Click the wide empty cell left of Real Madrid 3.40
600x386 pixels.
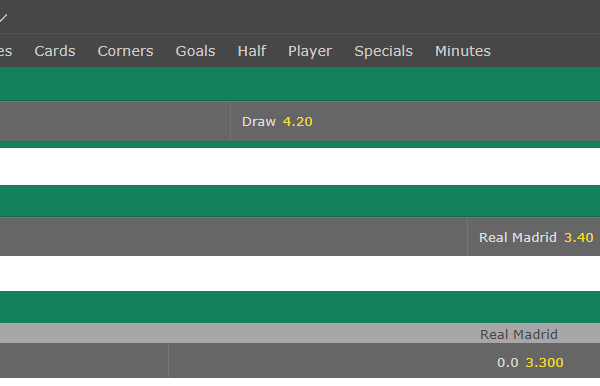click(233, 237)
